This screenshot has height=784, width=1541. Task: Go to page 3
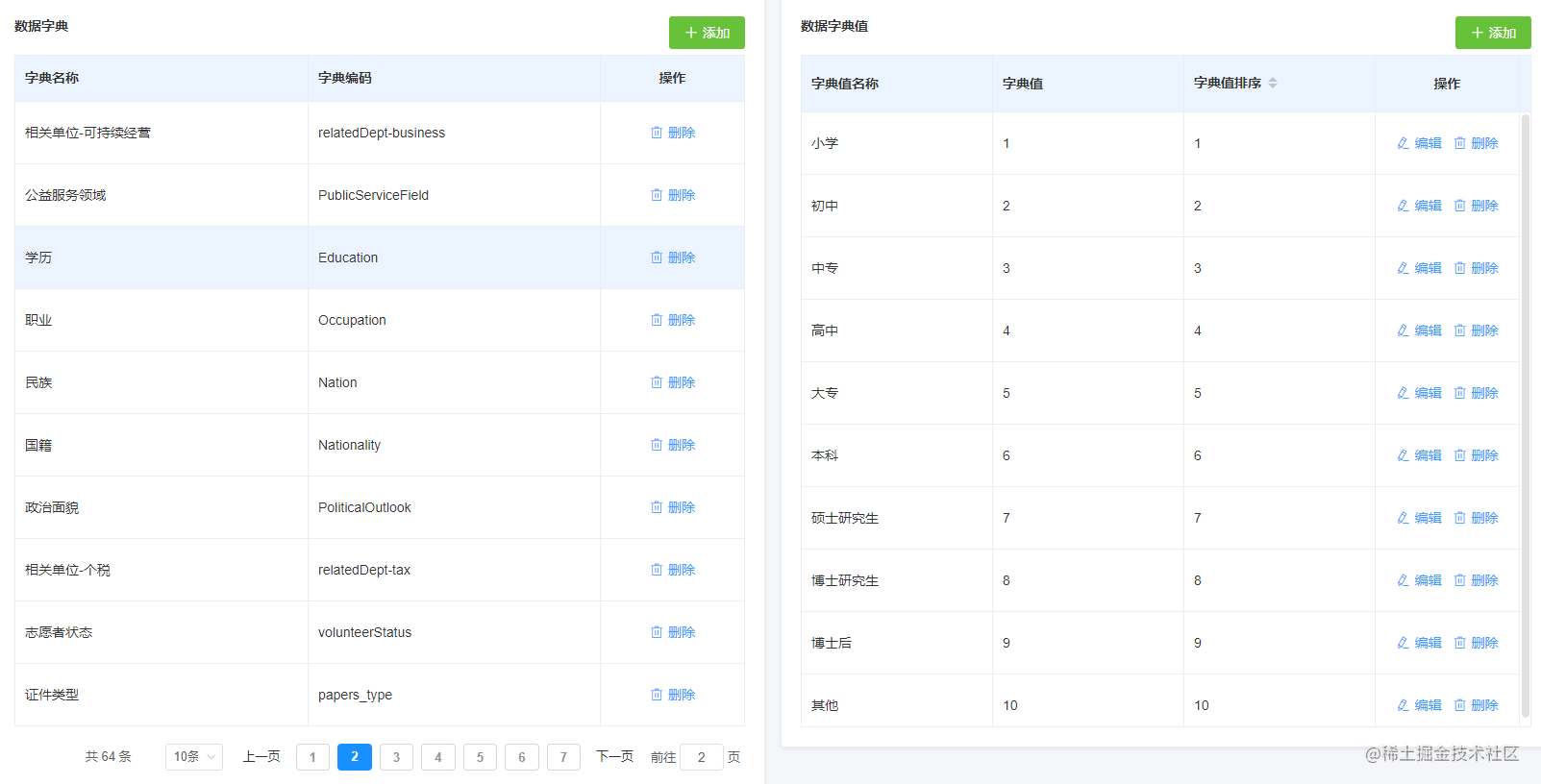(x=396, y=757)
